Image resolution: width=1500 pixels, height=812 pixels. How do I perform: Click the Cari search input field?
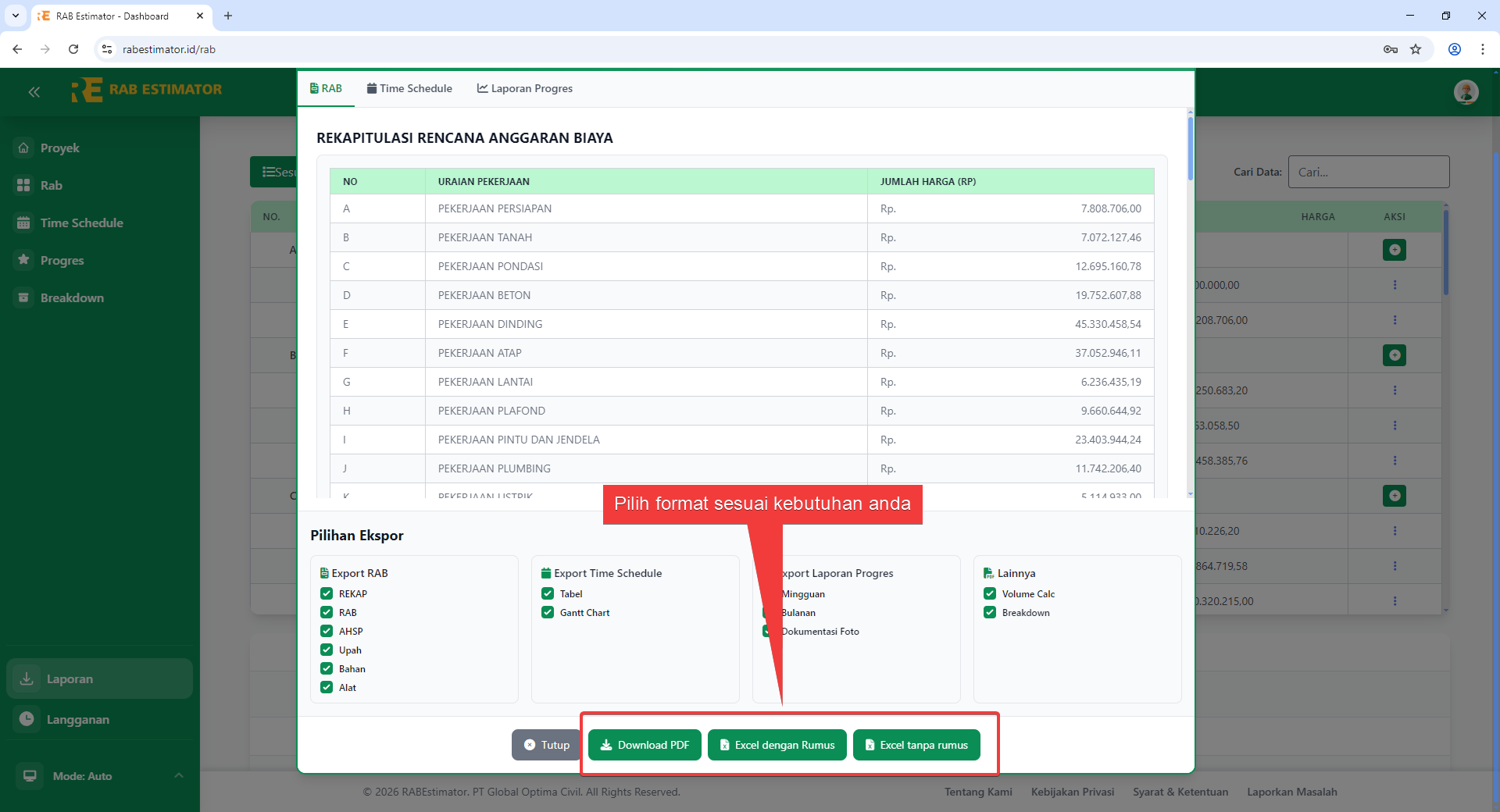pos(1369,172)
